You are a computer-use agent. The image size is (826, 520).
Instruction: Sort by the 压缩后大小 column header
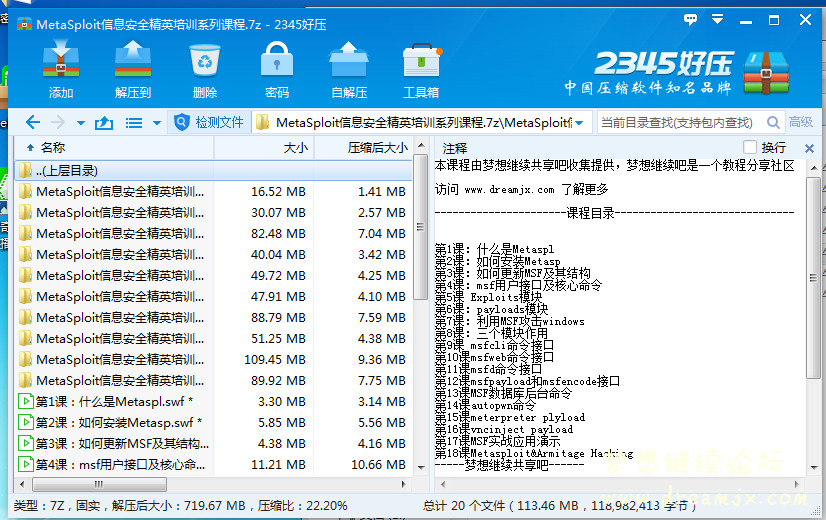tap(363, 148)
